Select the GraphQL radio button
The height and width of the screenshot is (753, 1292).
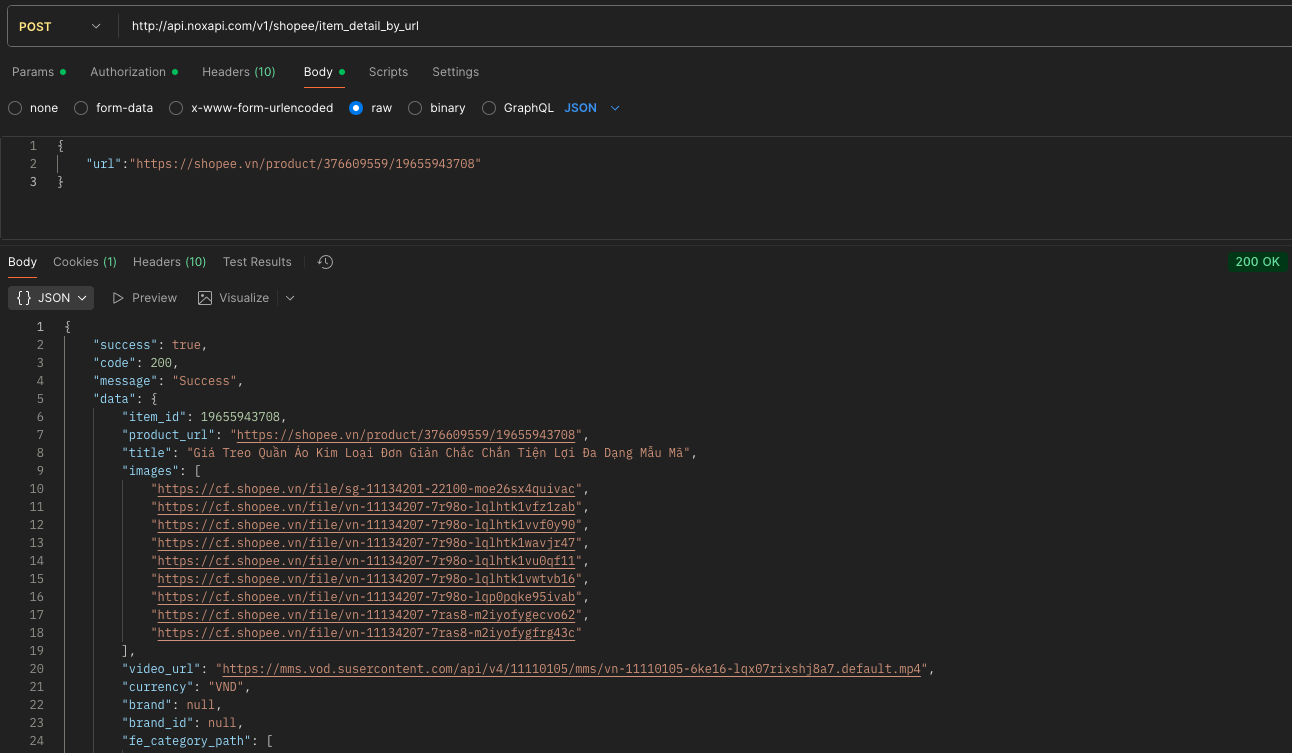[489, 108]
